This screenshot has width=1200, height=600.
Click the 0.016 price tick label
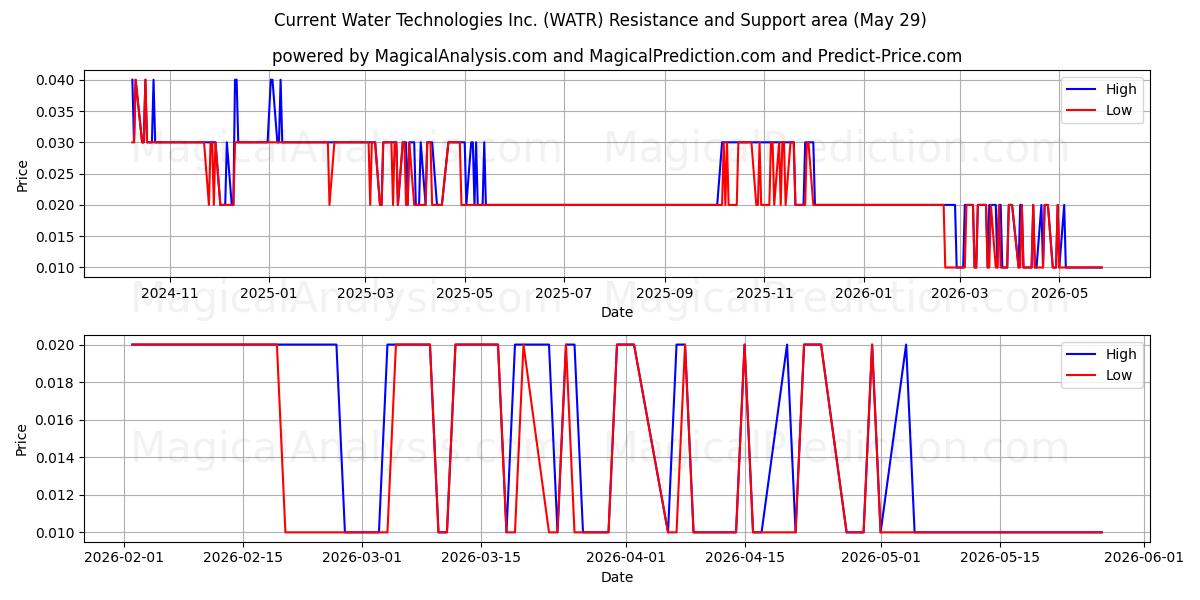(x=56, y=420)
